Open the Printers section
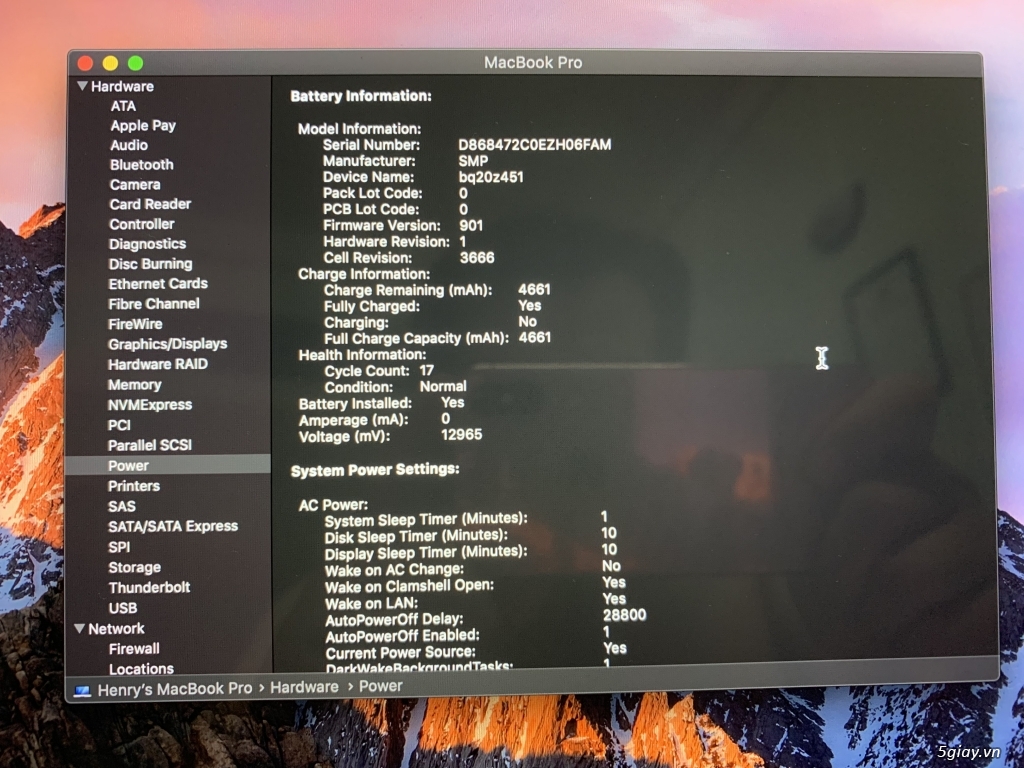 [x=134, y=486]
